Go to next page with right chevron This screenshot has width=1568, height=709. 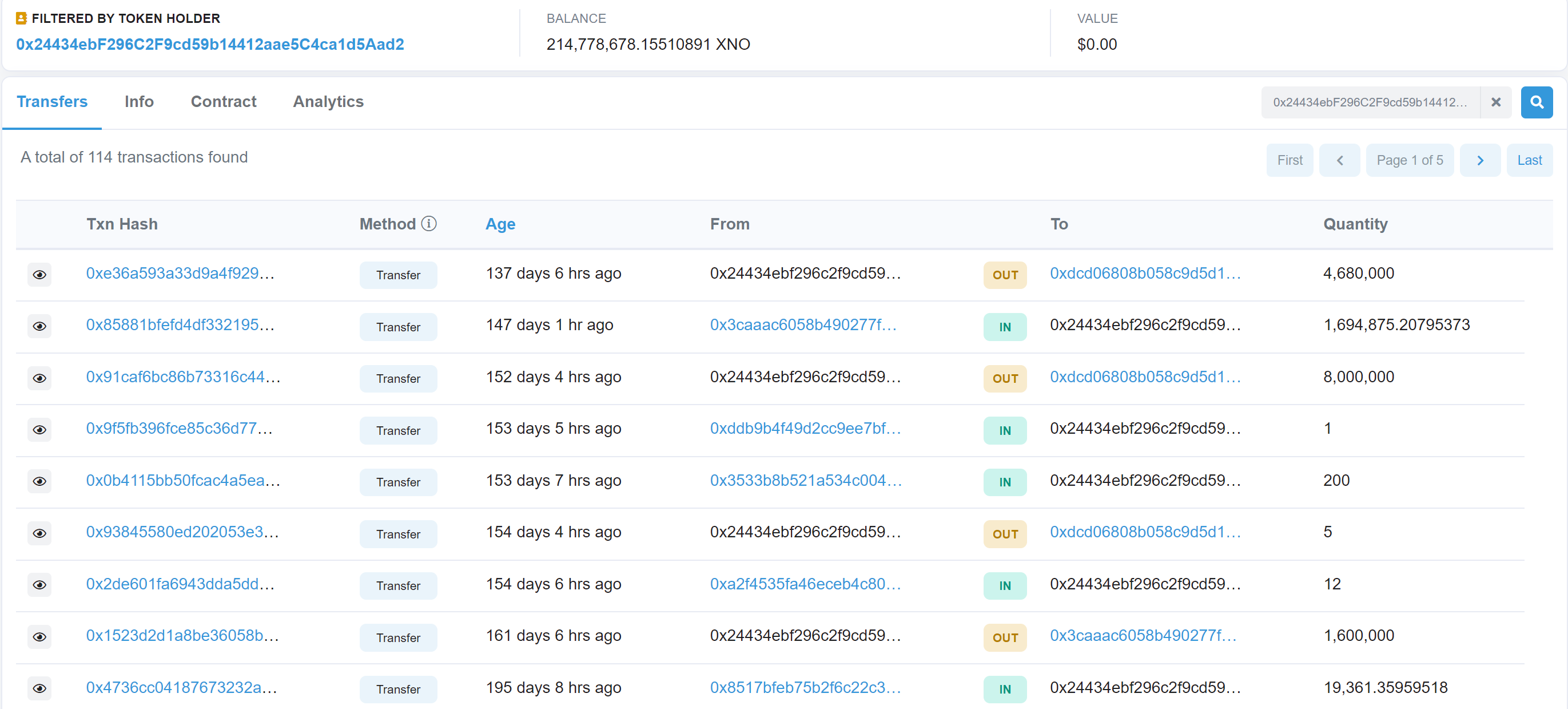point(1480,160)
